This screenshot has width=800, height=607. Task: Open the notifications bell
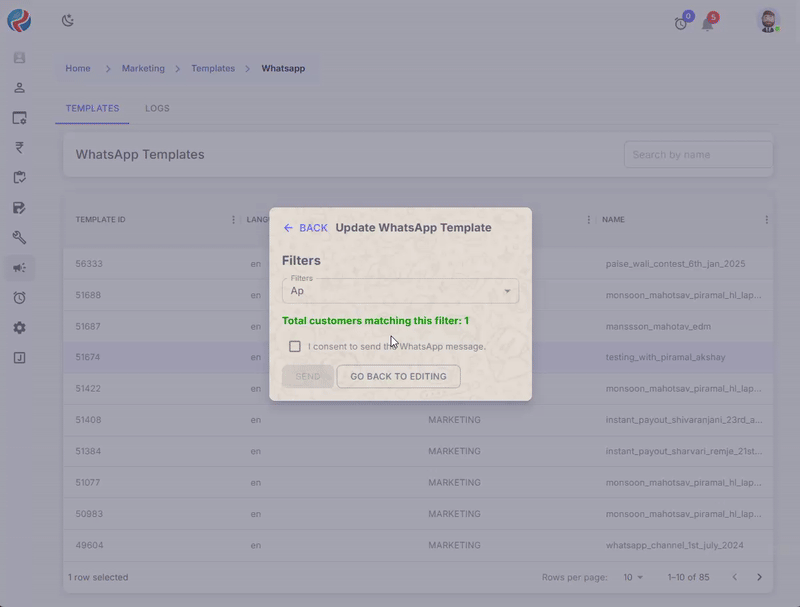pyautogui.click(x=707, y=23)
